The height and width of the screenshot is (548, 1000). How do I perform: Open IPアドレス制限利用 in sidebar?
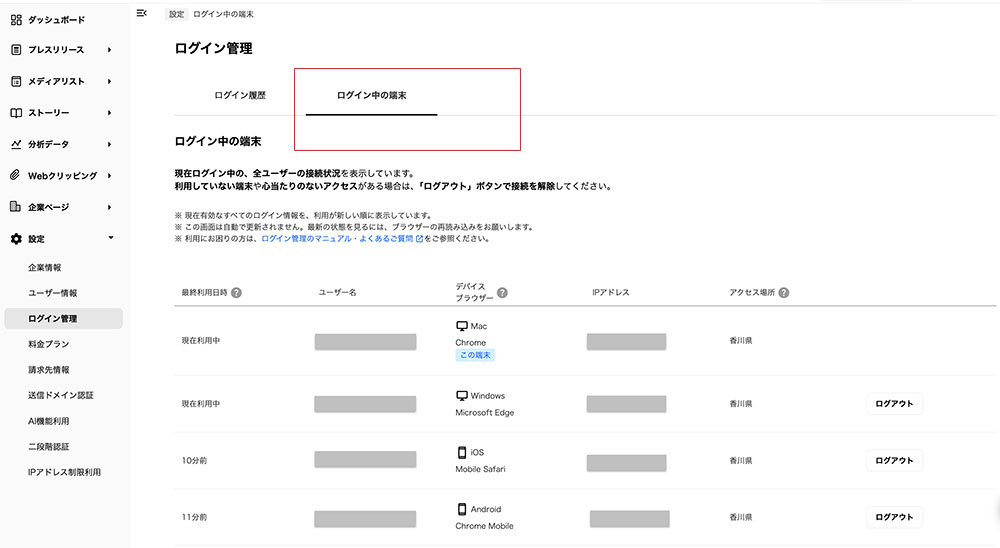tap(64, 472)
